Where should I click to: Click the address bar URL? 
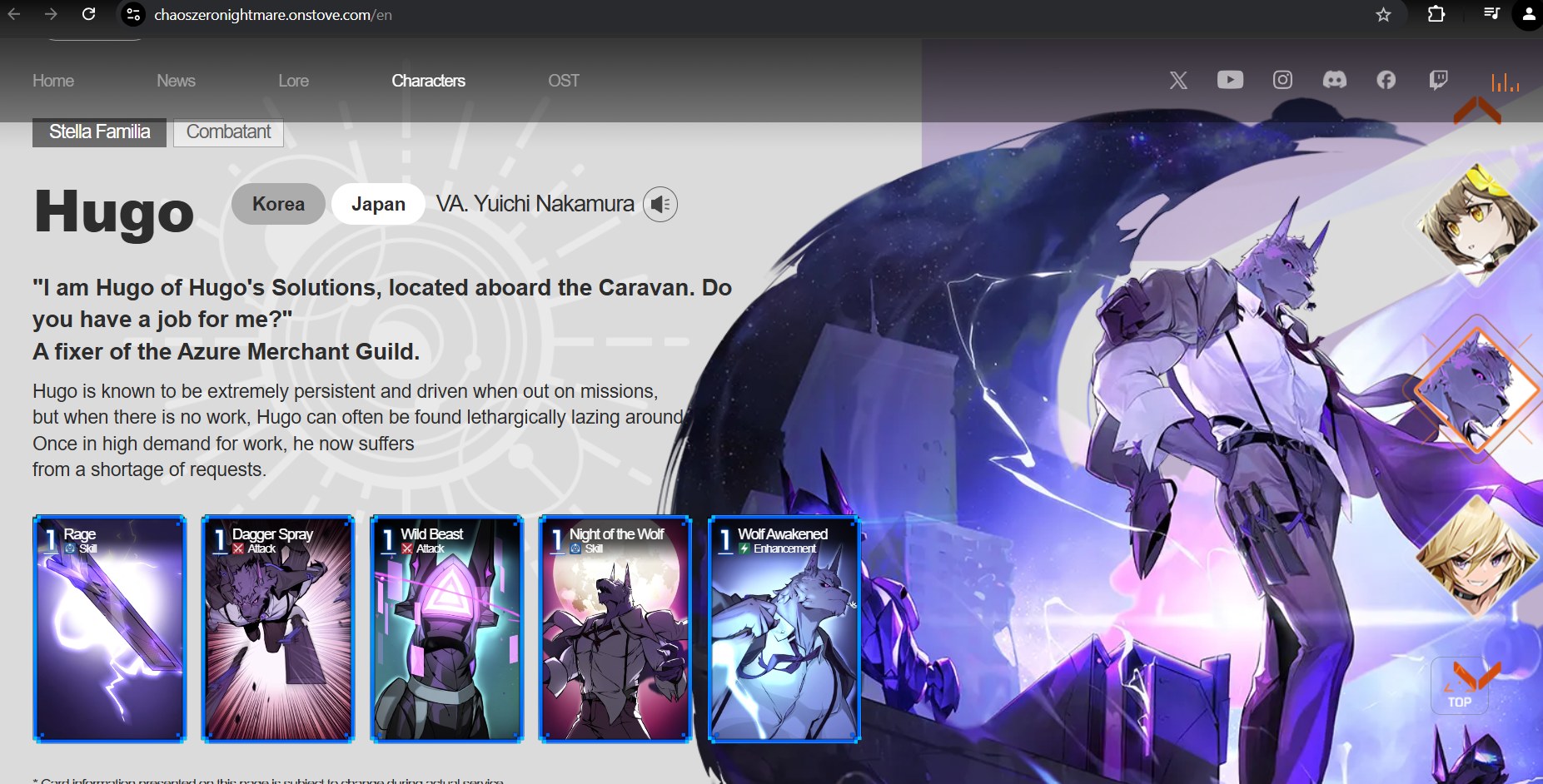coord(273,15)
